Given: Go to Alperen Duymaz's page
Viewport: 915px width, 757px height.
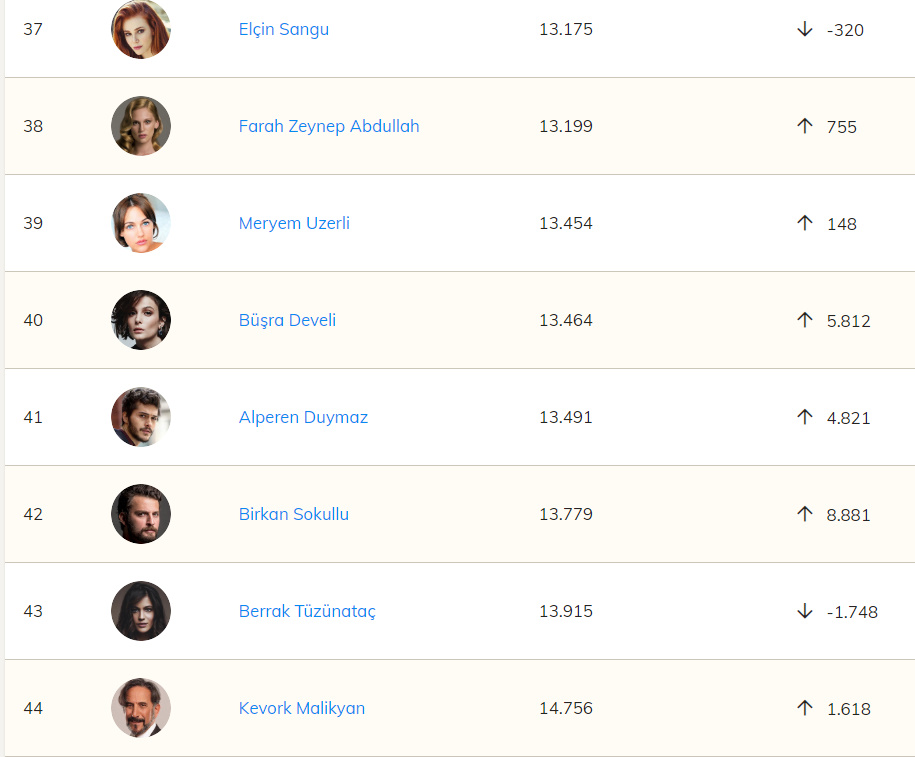Looking at the screenshot, I should [303, 417].
